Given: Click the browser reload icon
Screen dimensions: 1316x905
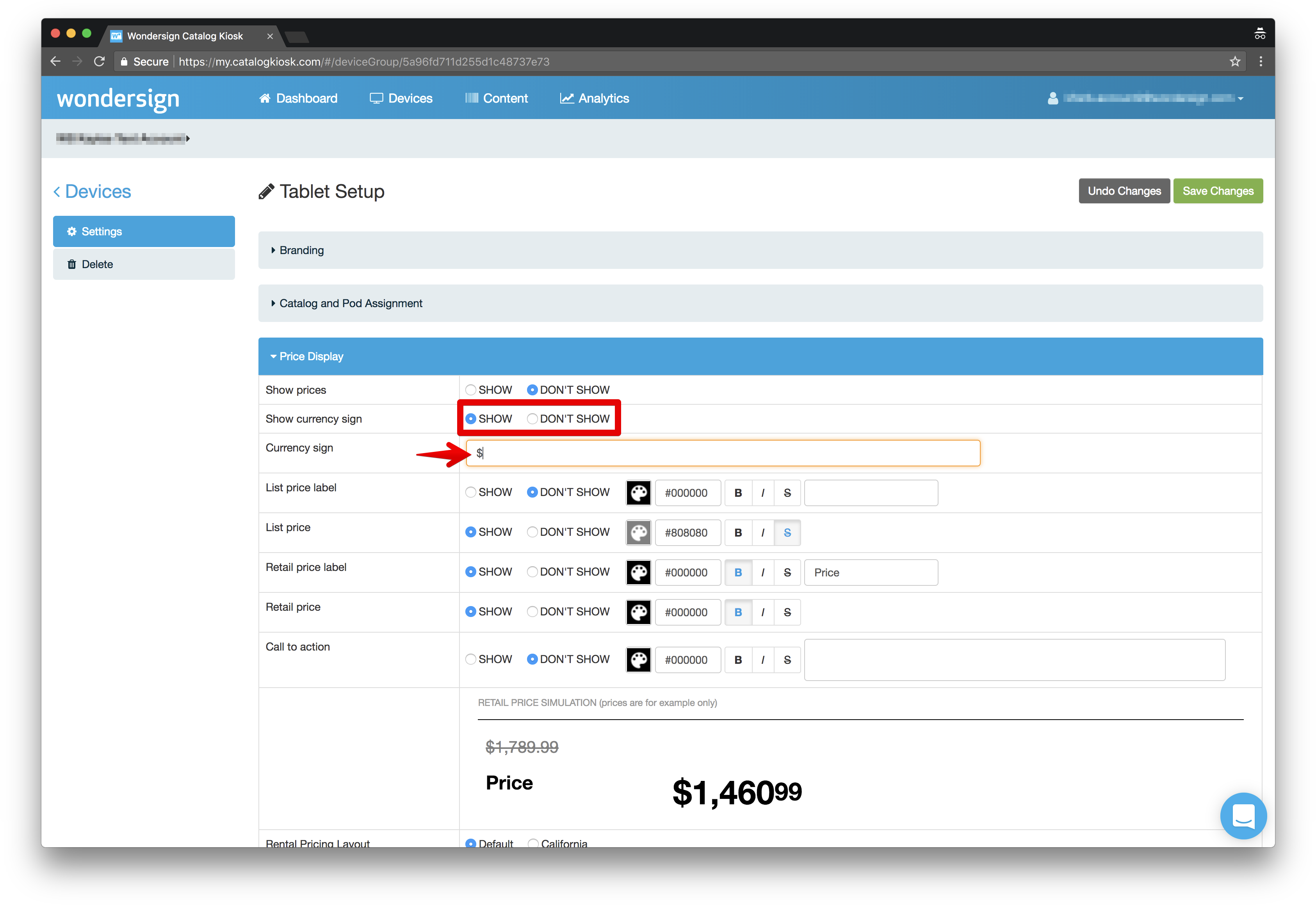Looking at the screenshot, I should click(99, 61).
